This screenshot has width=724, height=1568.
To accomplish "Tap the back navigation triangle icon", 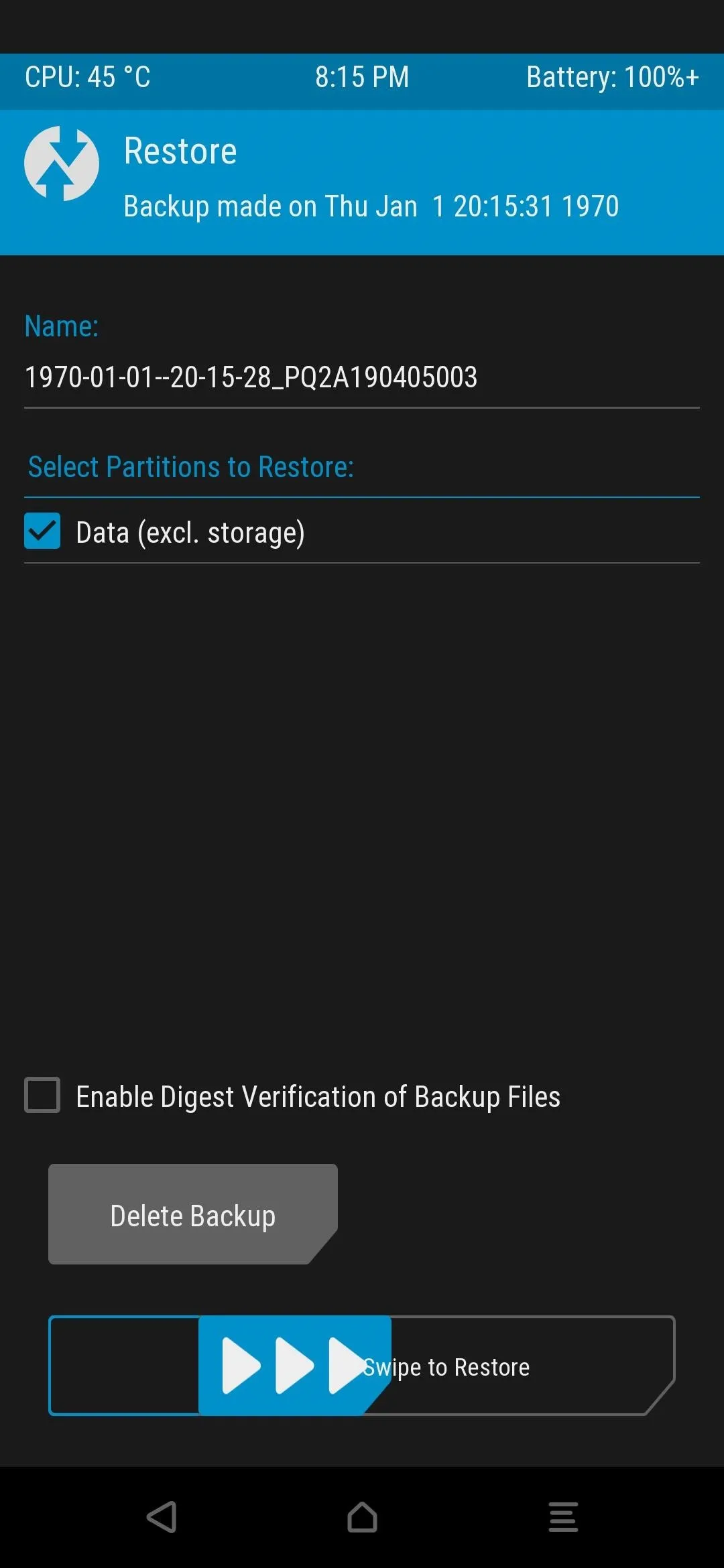I will pos(162,1517).
